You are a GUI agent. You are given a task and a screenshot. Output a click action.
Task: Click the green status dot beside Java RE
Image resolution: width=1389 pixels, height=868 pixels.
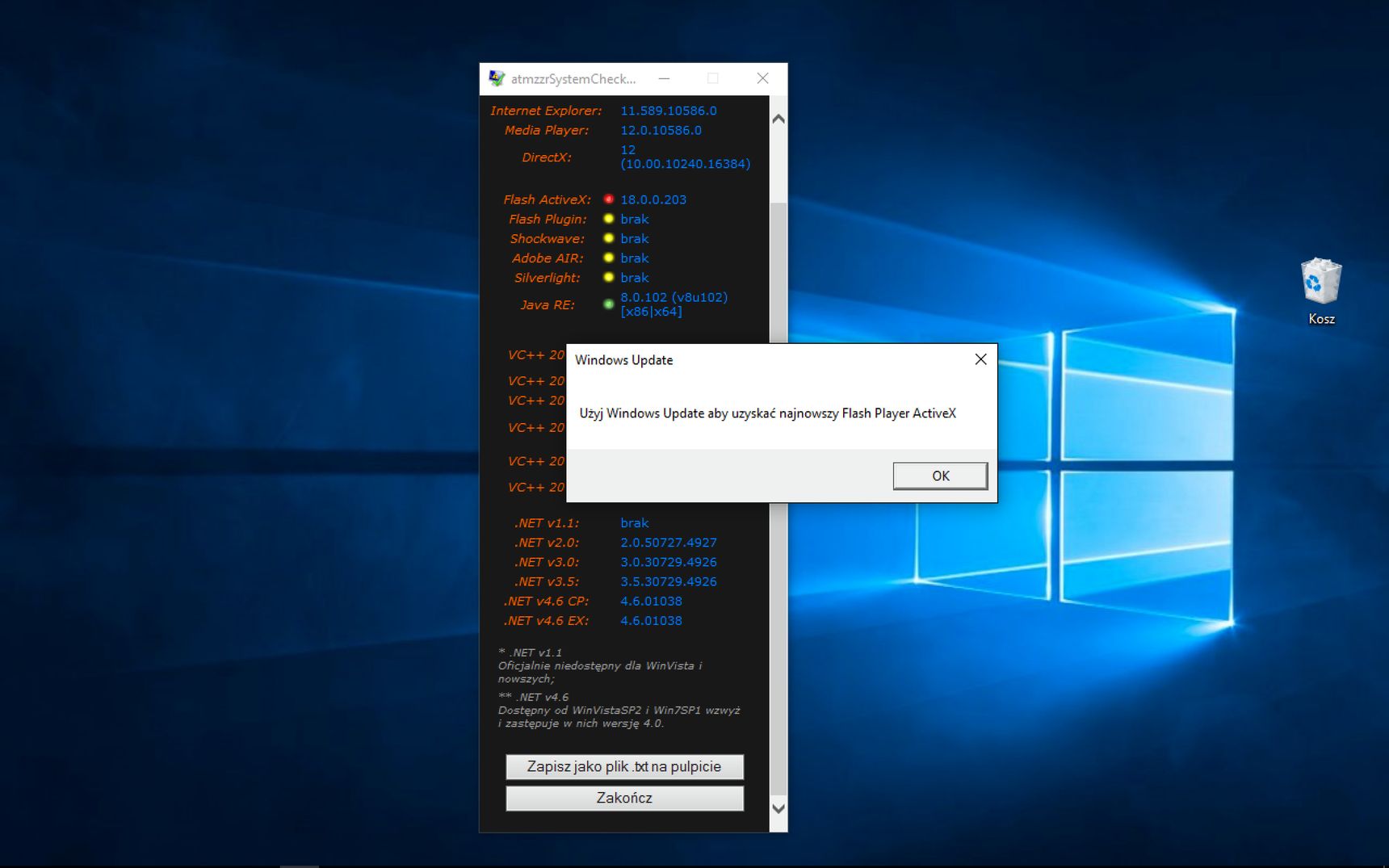(609, 304)
